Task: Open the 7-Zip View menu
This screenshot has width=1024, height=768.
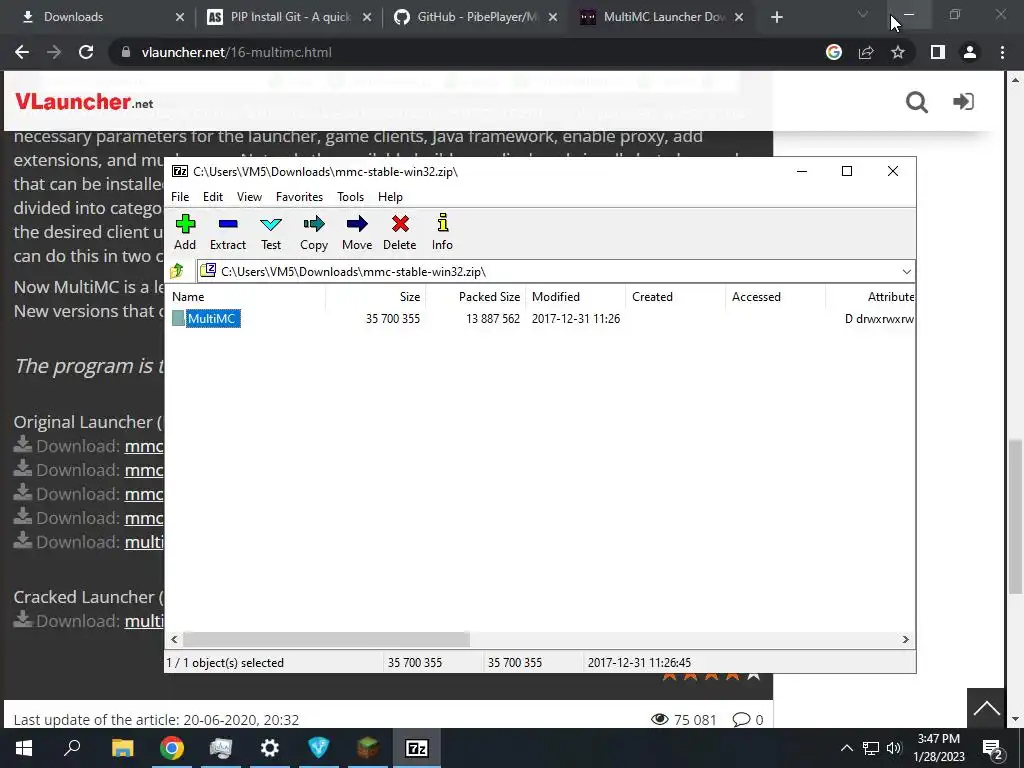Action: (x=249, y=197)
